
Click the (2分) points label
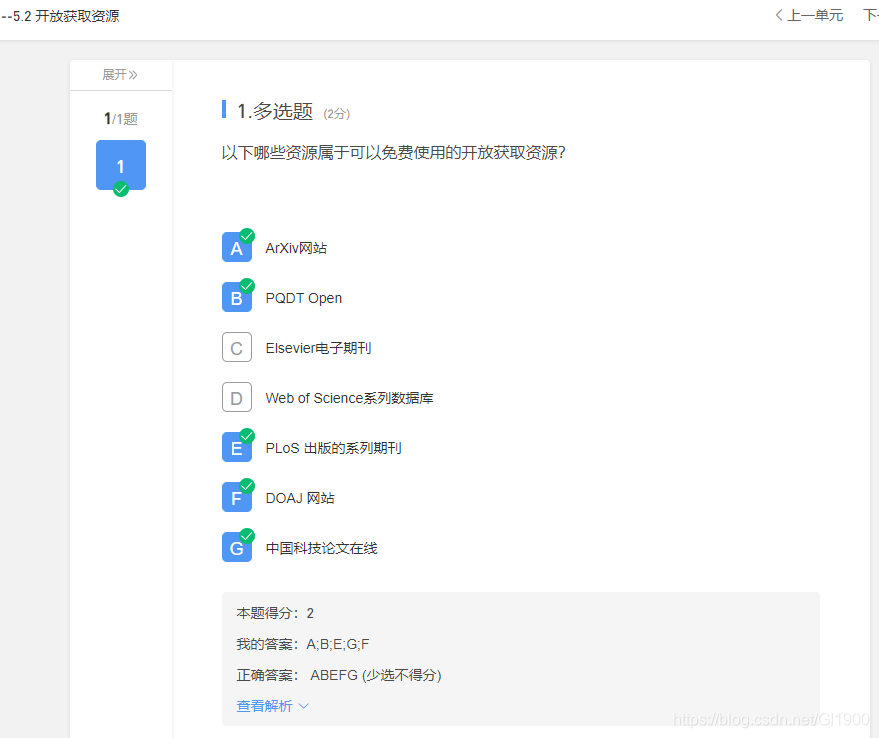(x=336, y=114)
